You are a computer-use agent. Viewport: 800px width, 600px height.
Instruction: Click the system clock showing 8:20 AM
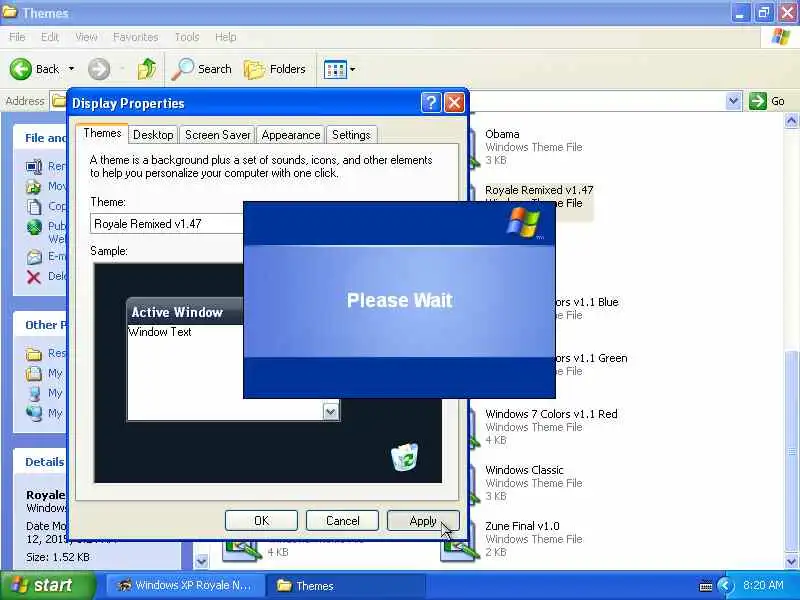[763, 585]
